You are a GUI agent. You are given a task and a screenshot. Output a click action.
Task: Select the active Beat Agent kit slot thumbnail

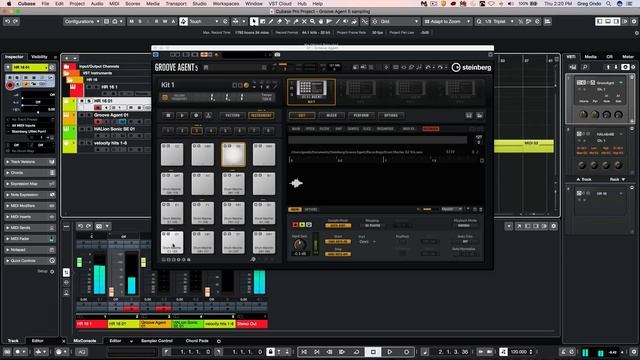click(311, 91)
